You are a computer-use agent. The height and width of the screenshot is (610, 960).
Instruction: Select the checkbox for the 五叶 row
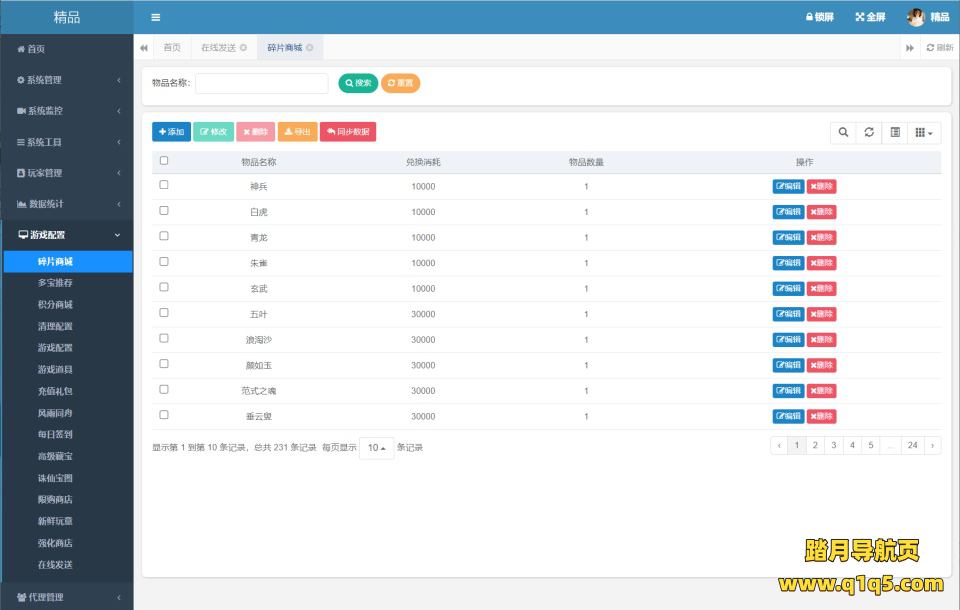point(164,313)
